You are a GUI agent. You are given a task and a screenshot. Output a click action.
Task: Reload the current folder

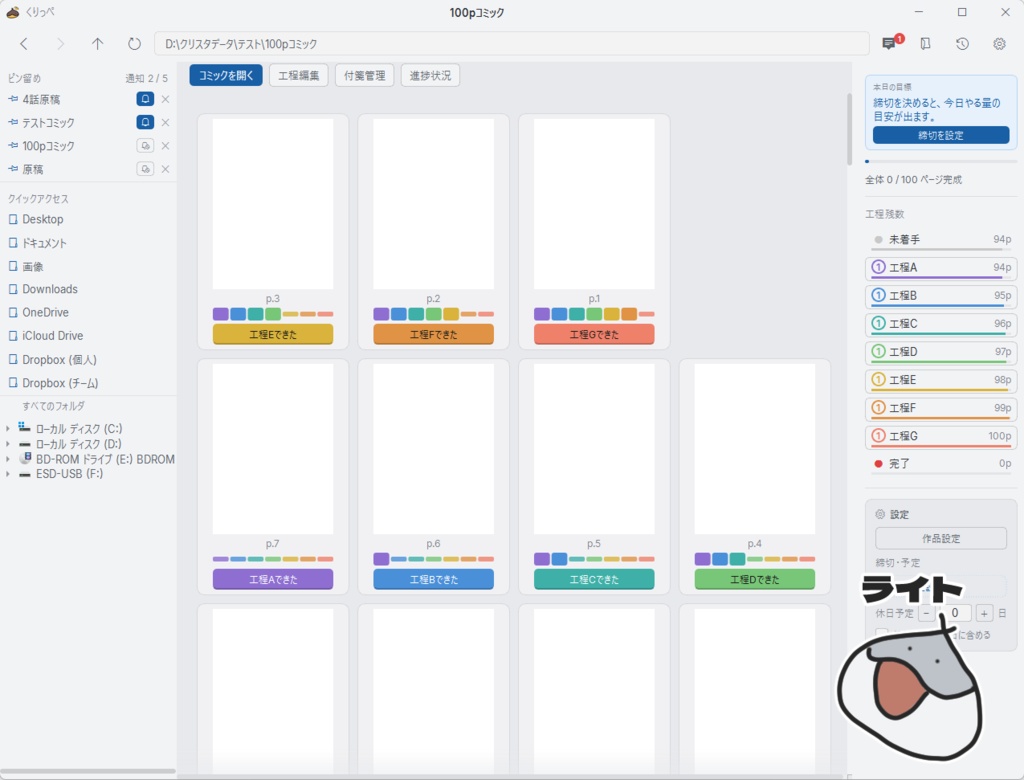134,44
